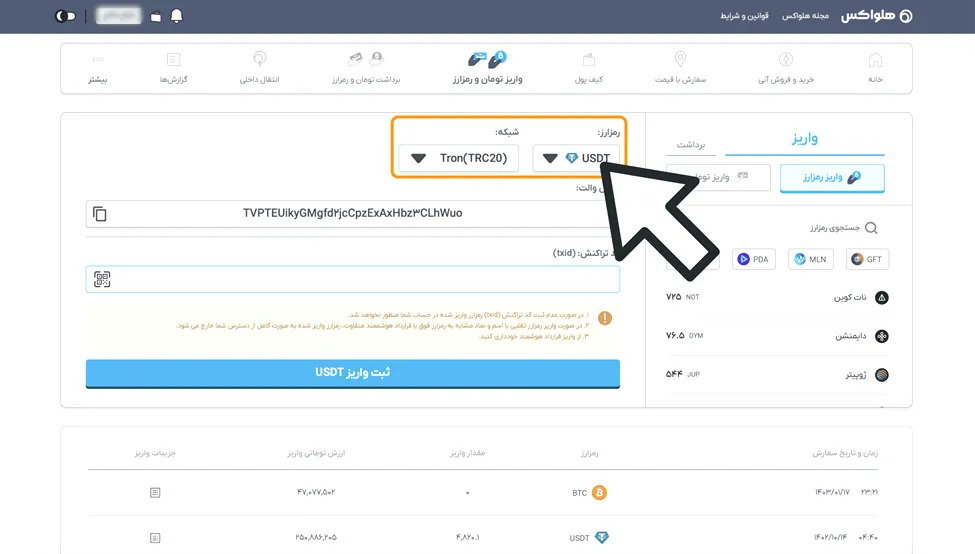Open the USDT currency dropdown
This screenshot has height=554, width=975.
[x=576, y=158]
